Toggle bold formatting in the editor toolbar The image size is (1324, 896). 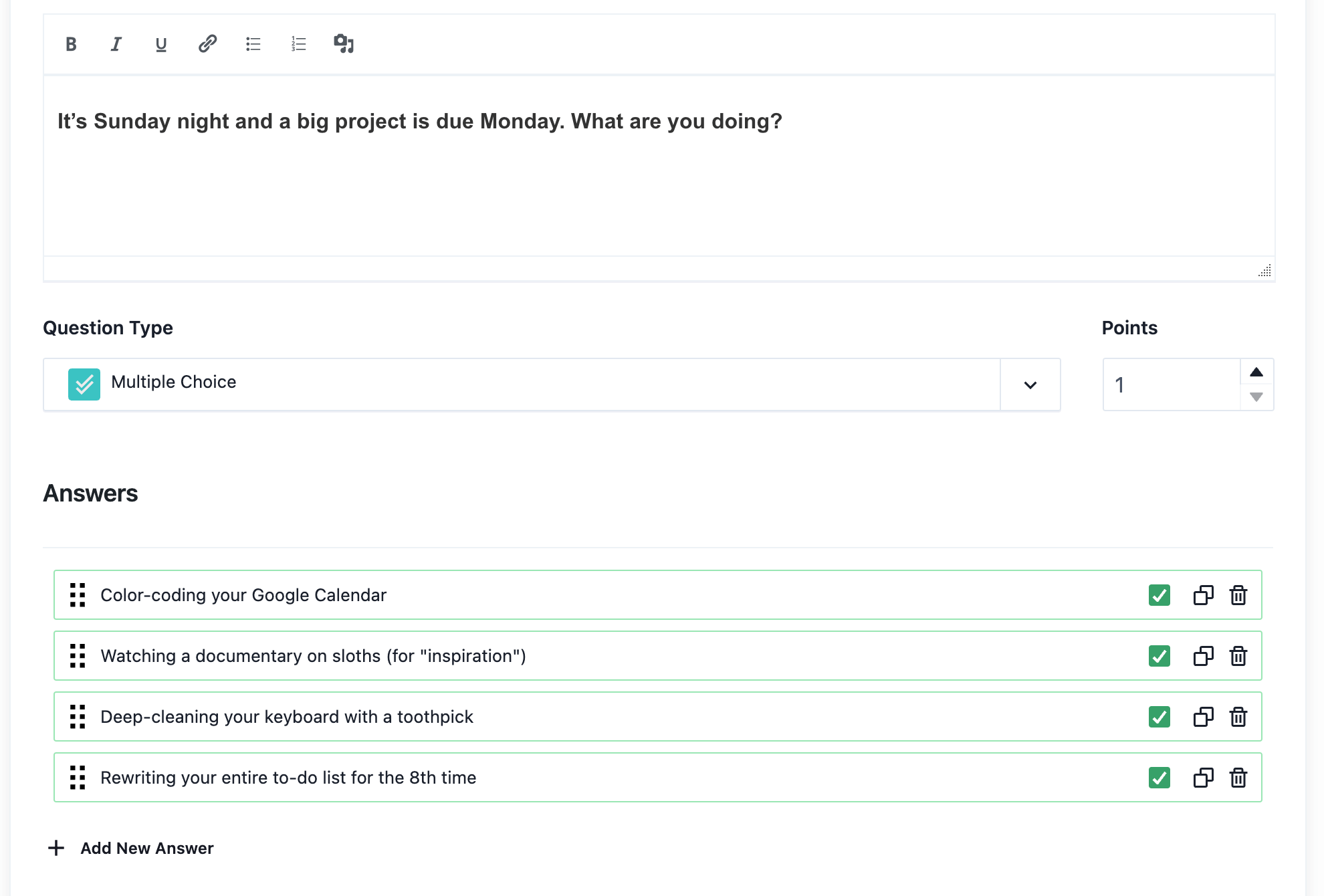pos(71,44)
